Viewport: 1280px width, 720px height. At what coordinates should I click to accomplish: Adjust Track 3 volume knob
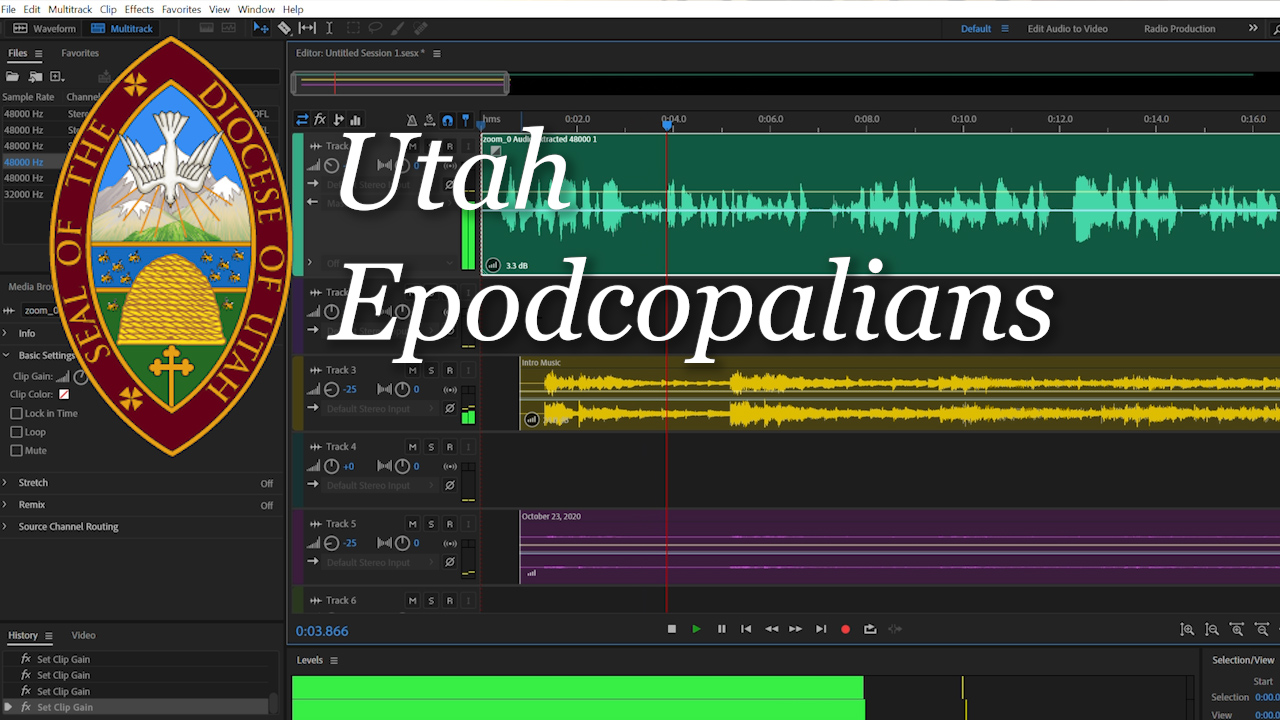(x=331, y=389)
